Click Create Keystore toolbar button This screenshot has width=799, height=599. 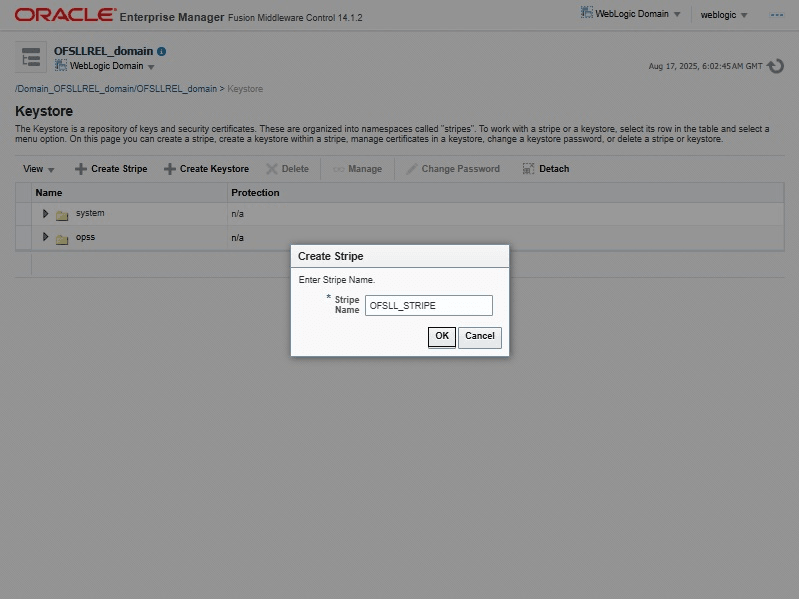point(206,169)
